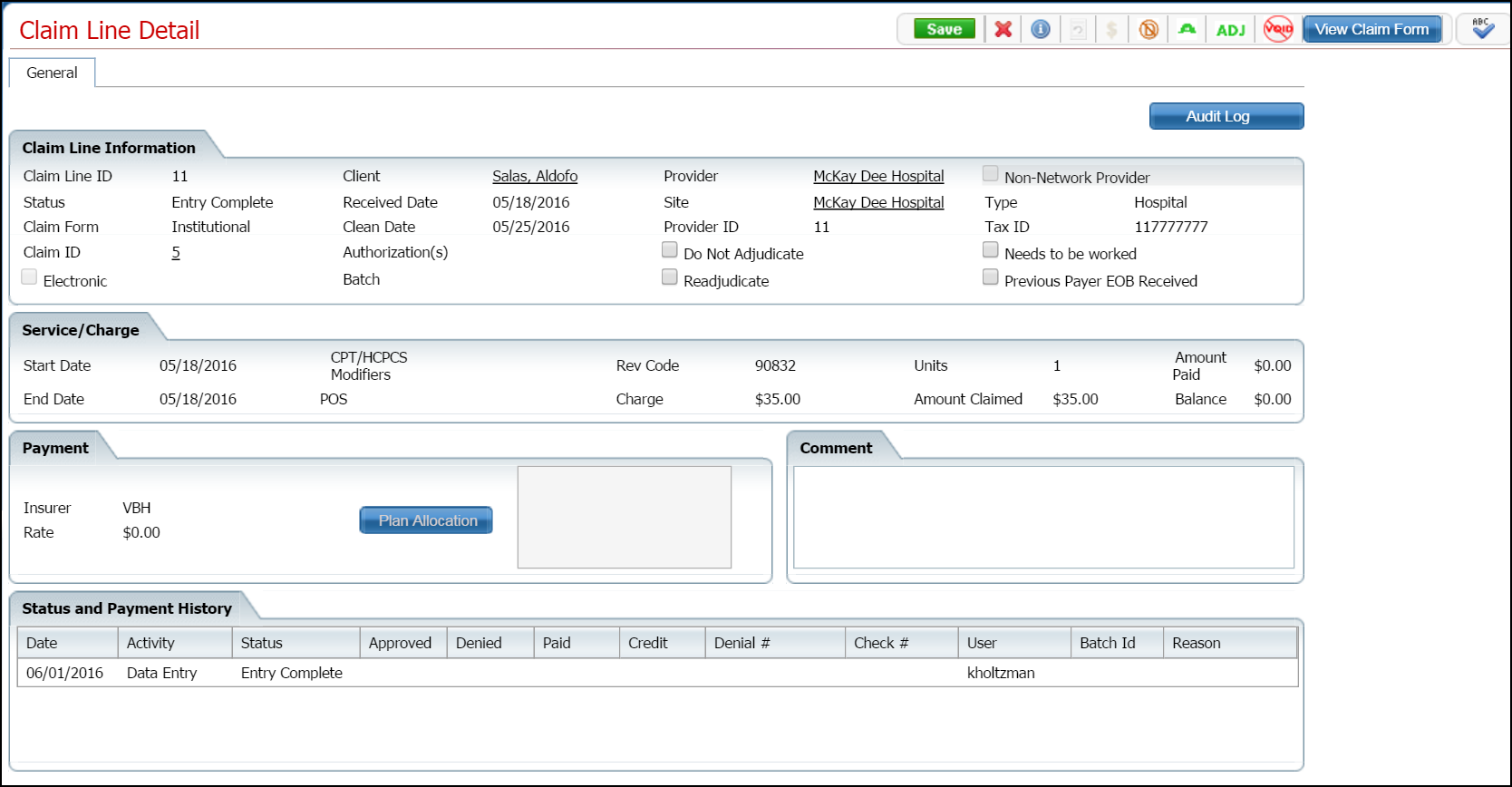
Task: Click inside the Comment text box
Action: (x=1043, y=517)
